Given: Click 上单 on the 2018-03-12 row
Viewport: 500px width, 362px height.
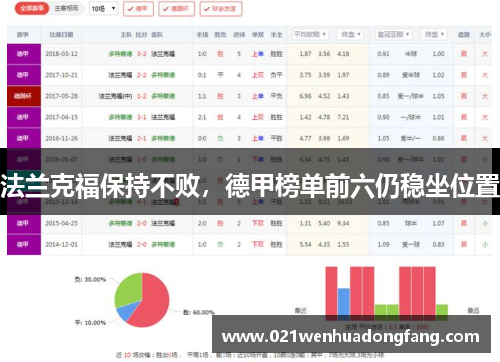Looking at the screenshot, I should point(258,54).
